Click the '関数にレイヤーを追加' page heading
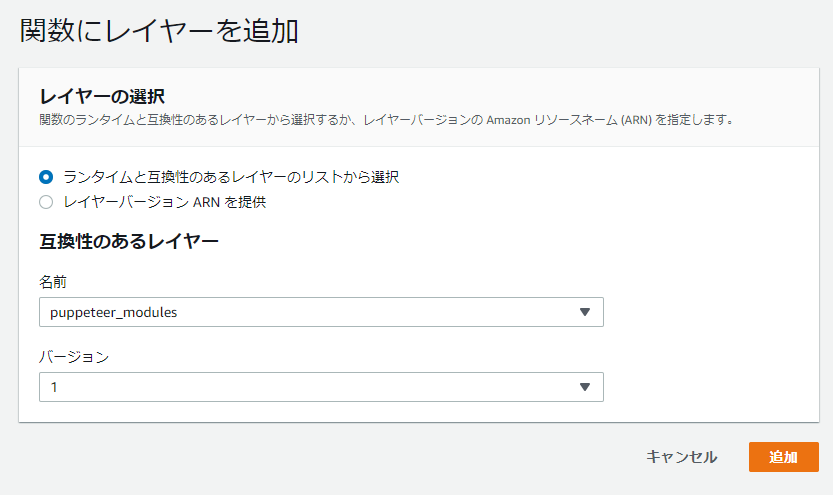This screenshot has width=833, height=495. [x=159, y=31]
